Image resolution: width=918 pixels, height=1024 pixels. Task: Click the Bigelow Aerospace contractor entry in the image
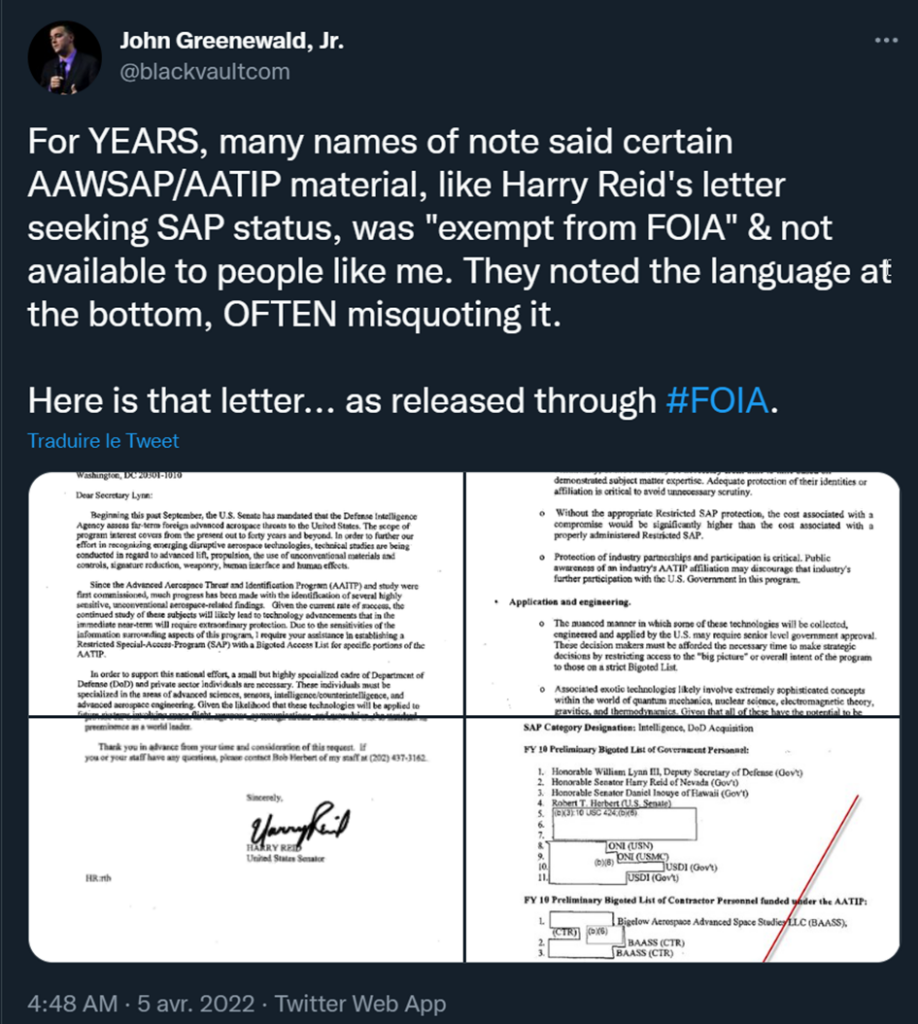coord(731,921)
